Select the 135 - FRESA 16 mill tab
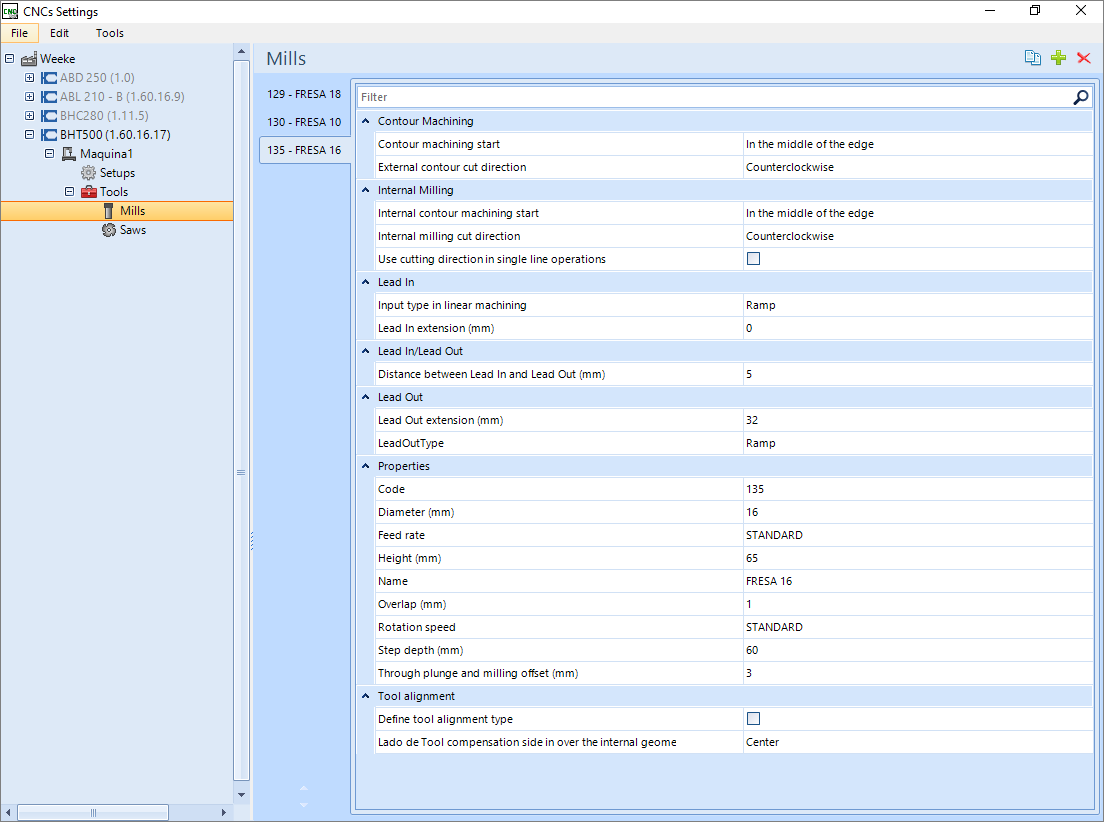Image resolution: width=1108 pixels, height=827 pixels. [305, 151]
